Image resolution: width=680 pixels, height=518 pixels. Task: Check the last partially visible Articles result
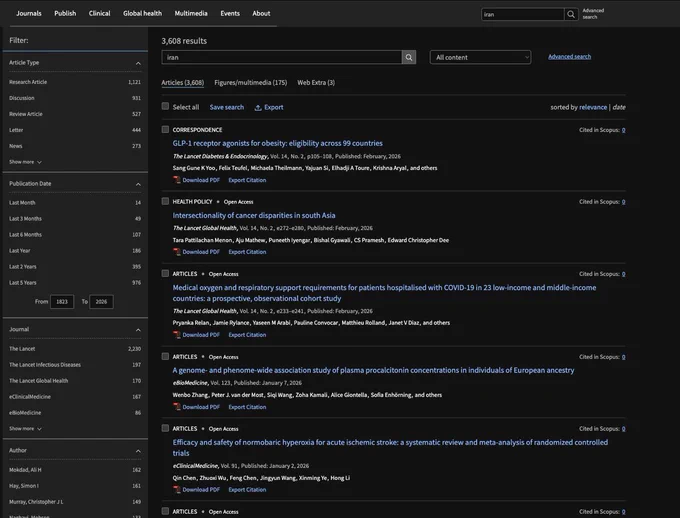click(x=165, y=511)
